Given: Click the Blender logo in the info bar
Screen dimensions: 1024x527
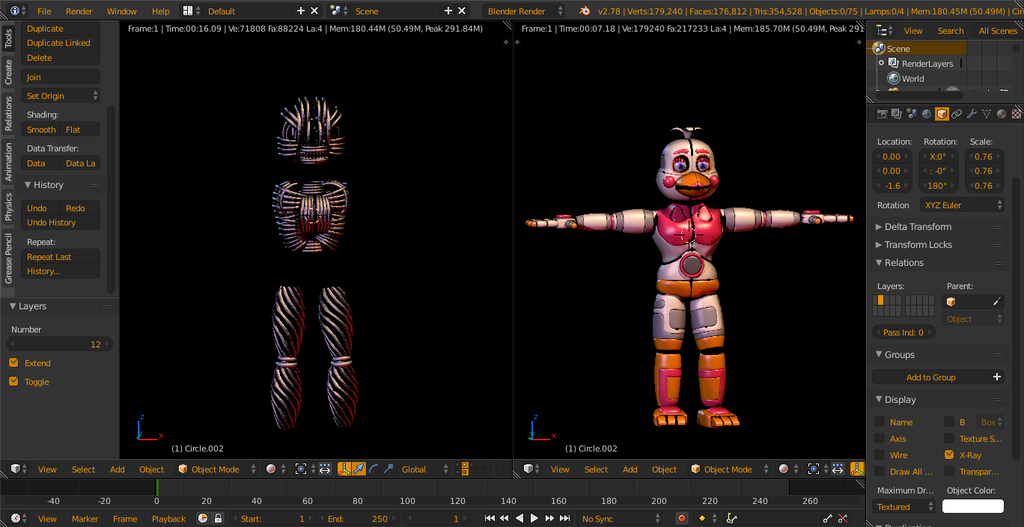Looking at the screenshot, I should (585, 11).
